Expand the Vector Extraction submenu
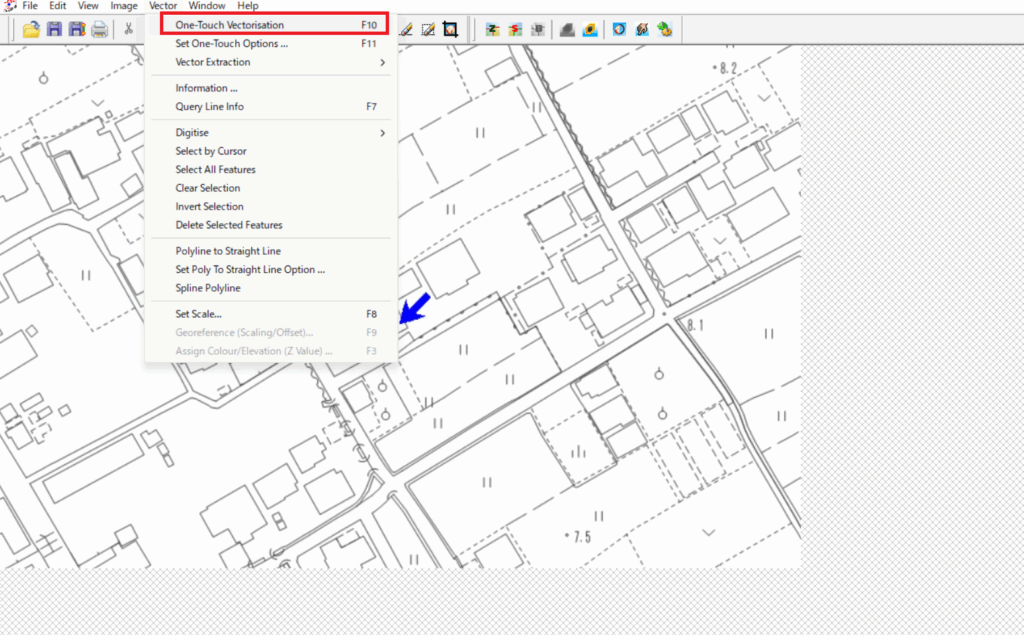 271,62
